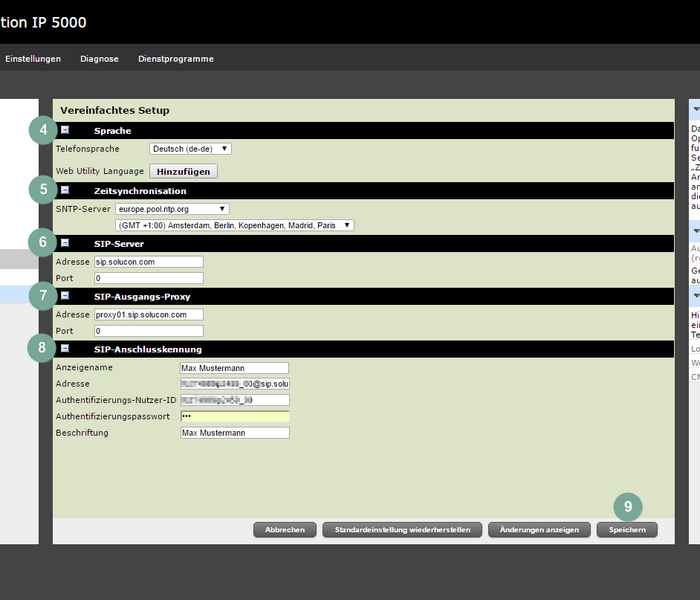Open the Dienstprogramme menu
700x600 pixels.
(176, 59)
